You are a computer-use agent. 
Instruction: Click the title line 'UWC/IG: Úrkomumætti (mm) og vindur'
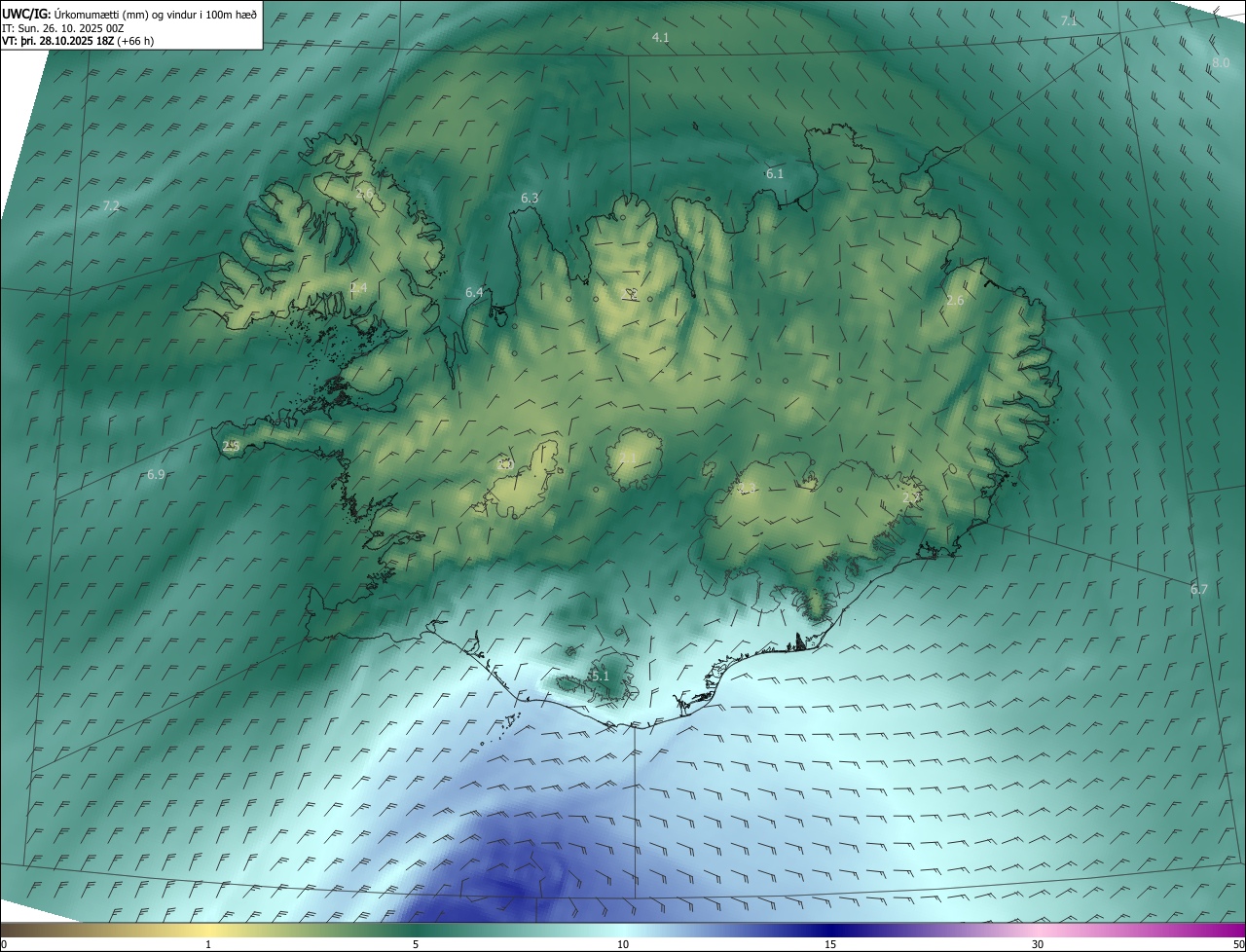tap(129, 14)
